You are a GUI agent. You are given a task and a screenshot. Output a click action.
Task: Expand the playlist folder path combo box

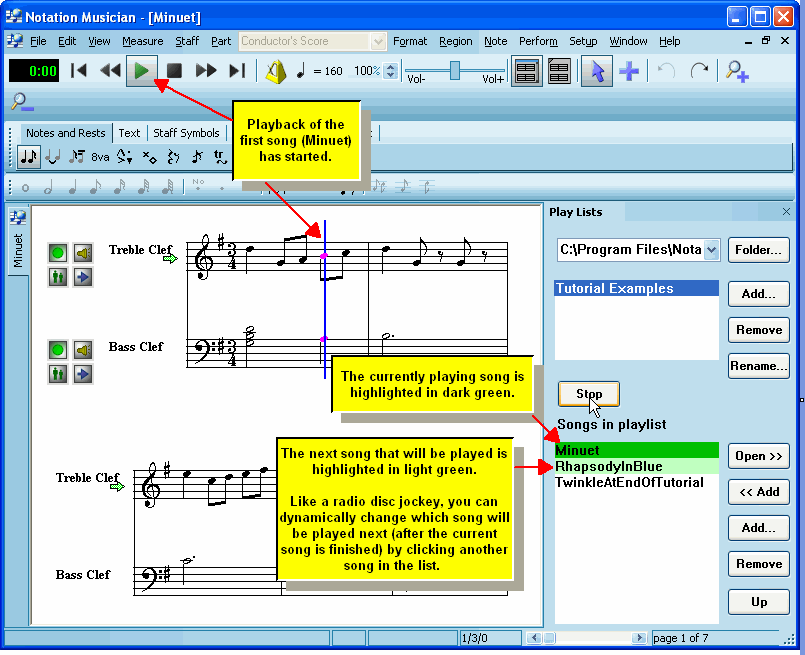click(709, 250)
